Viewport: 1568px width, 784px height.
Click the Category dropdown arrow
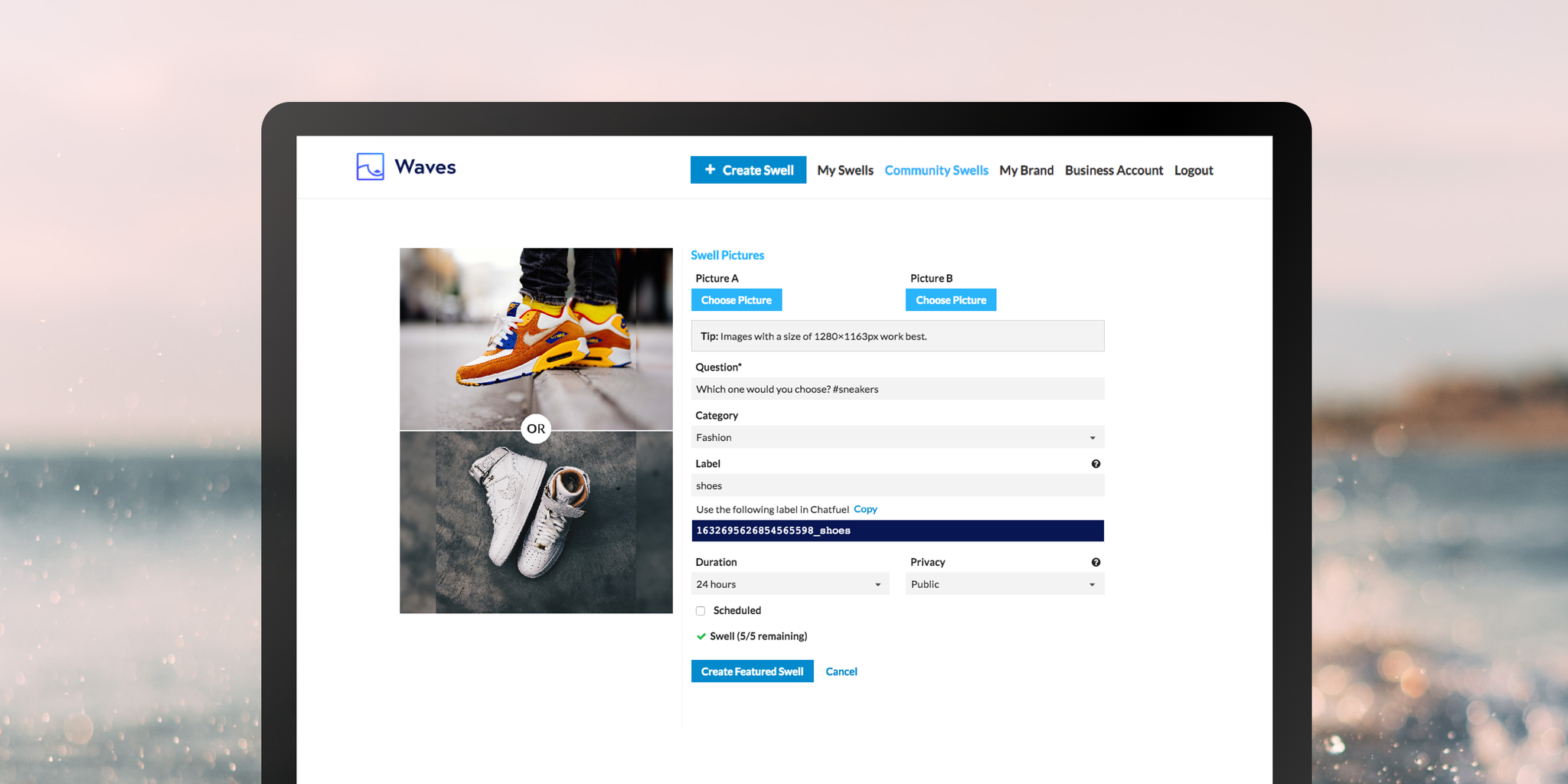point(1093,437)
